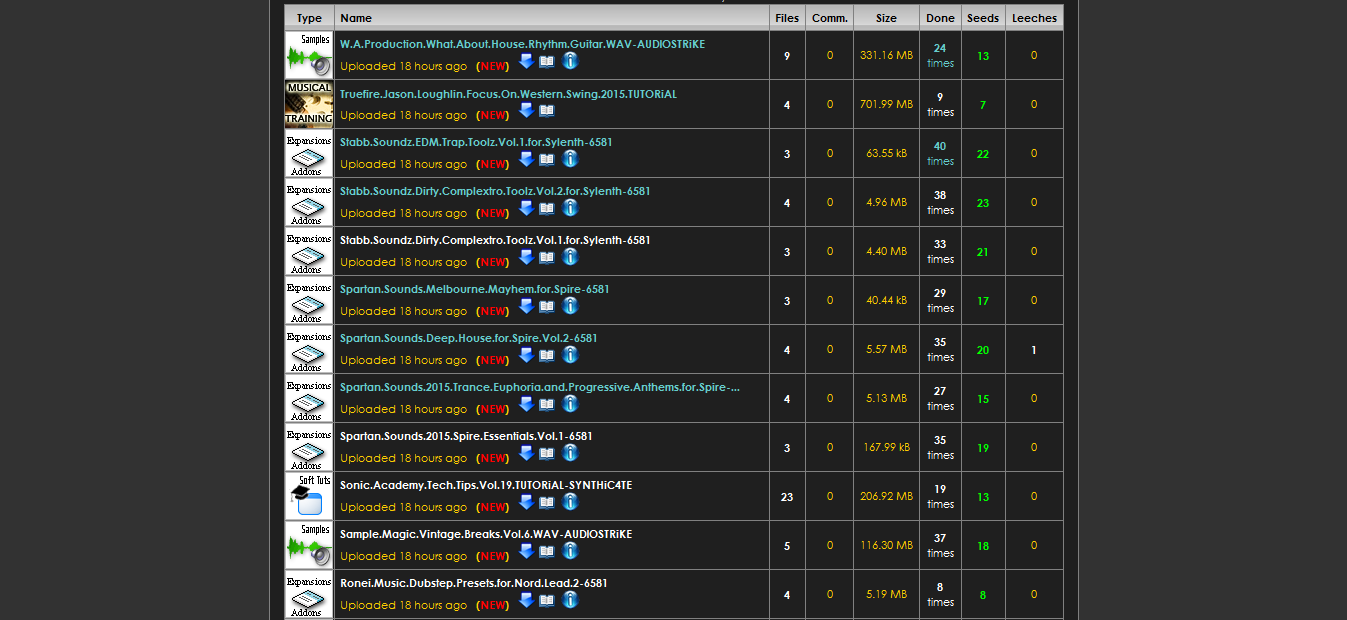
Task: Open Spartan.Sounds.2015.Spire.Essentials.Vol.1 link
Action: pyautogui.click(x=466, y=437)
